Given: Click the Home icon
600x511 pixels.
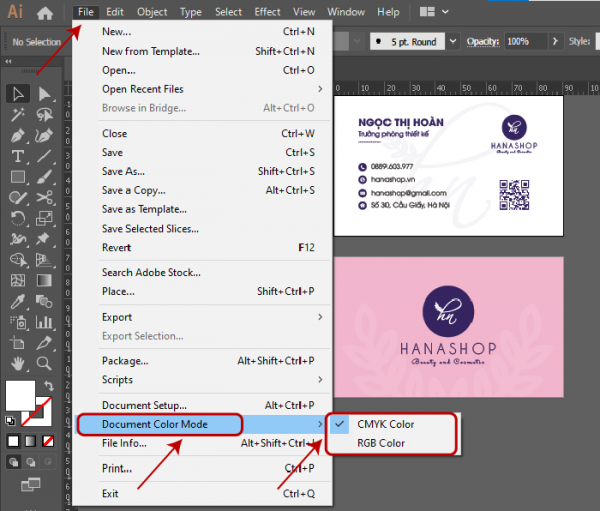Looking at the screenshot, I should tap(45, 13).
